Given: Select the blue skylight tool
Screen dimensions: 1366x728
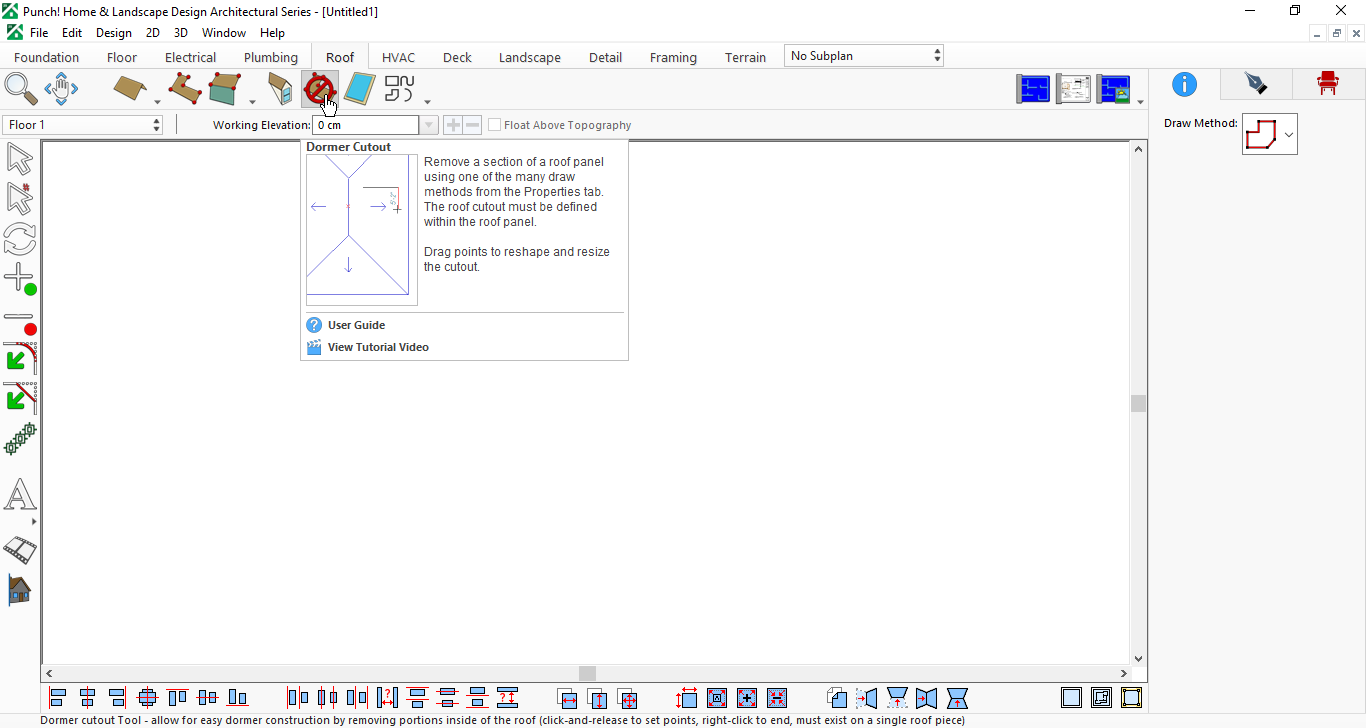Looking at the screenshot, I should pyautogui.click(x=359, y=89).
